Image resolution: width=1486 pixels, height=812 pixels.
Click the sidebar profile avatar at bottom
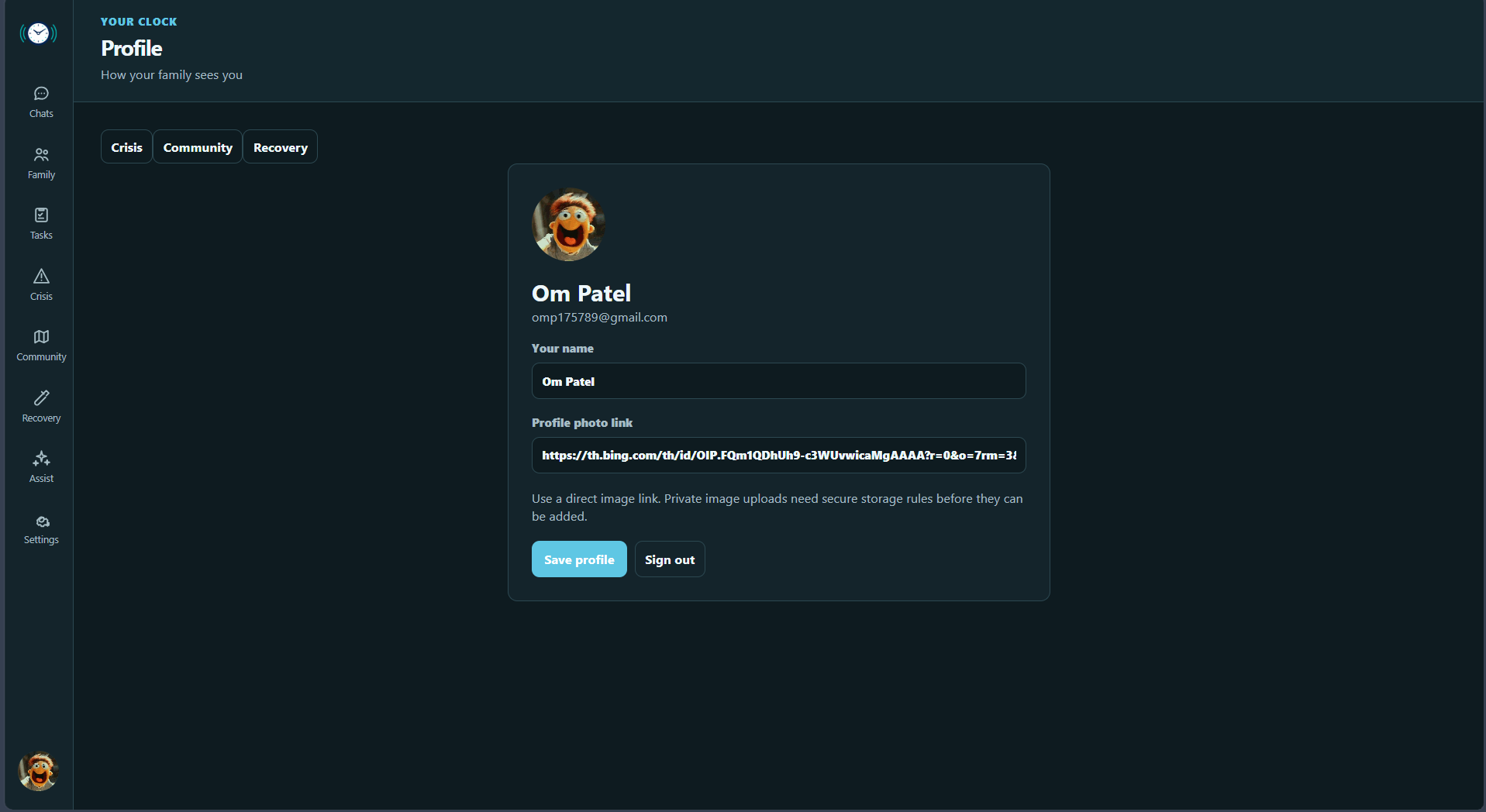pos(38,771)
